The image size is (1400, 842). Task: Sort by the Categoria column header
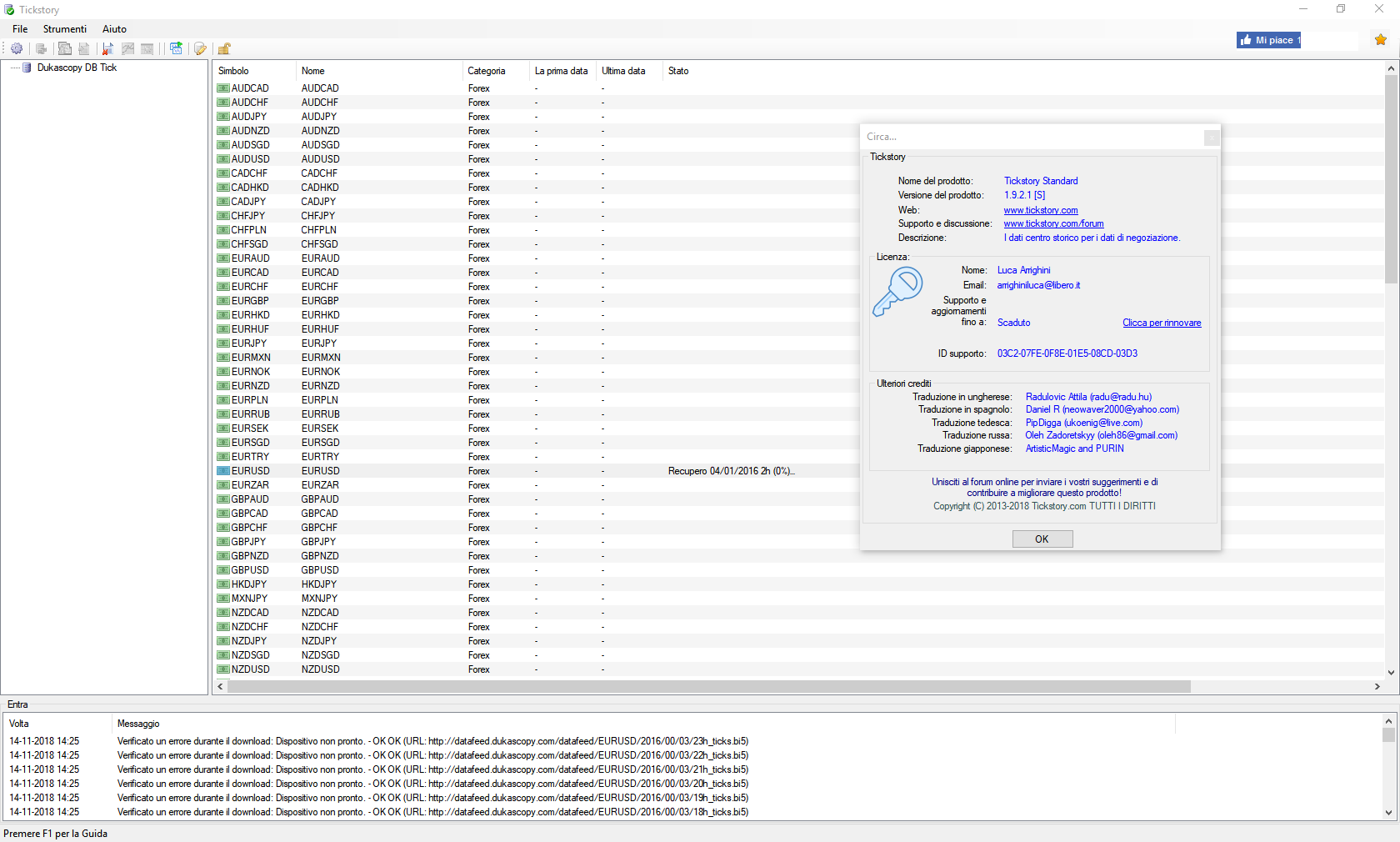(x=496, y=71)
